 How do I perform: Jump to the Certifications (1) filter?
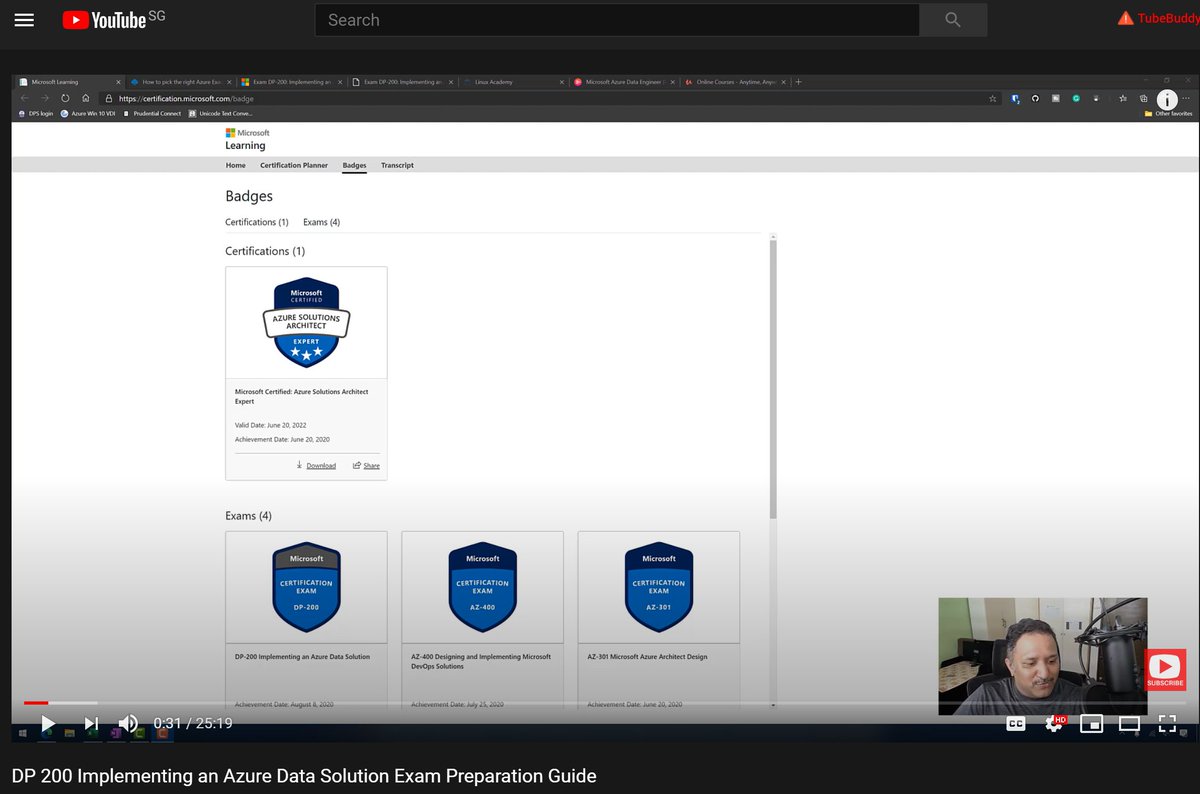257,222
